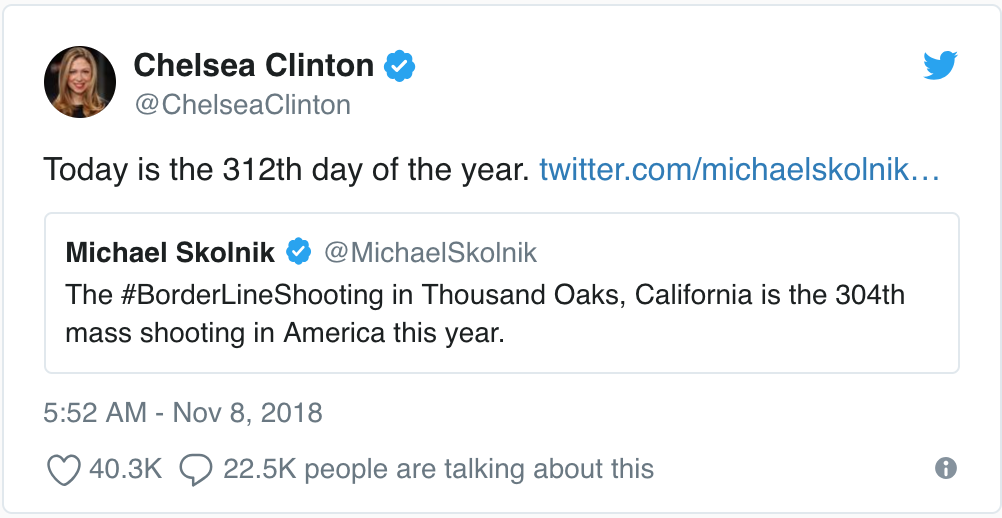Click "mass shooting in America this year" line

tap(285, 332)
